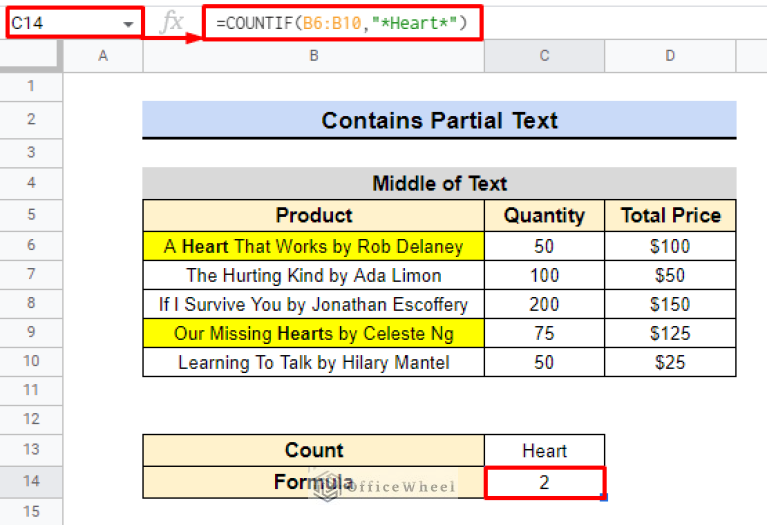Select 'A Heart That Works' yellow cell
The height and width of the screenshot is (525, 767).
tap(313, 246)
